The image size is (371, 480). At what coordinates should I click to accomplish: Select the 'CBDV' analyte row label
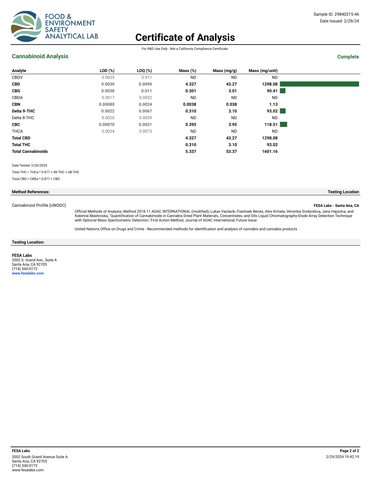(17, 77)
